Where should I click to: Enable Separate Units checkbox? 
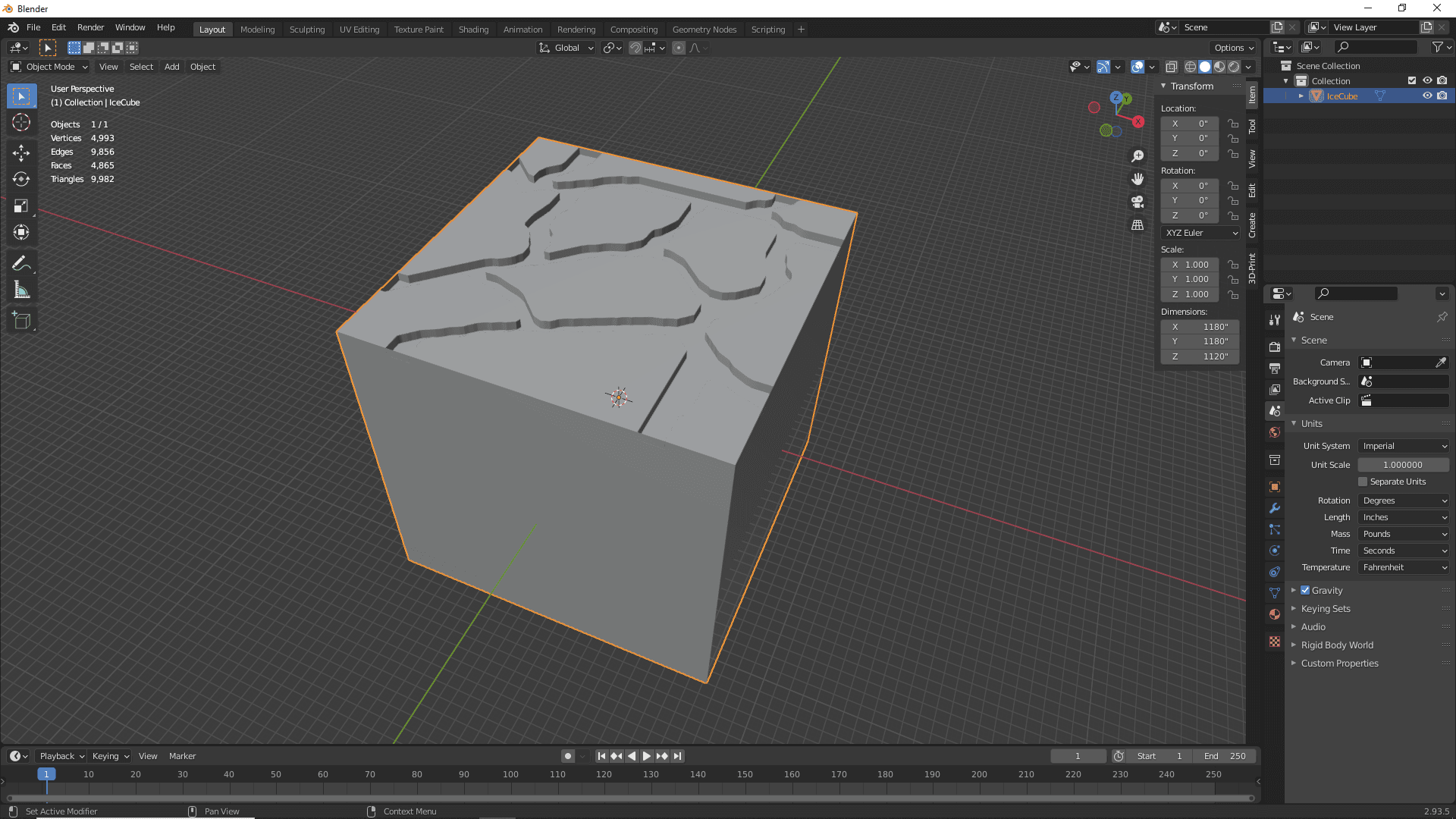coord(1363,481)
